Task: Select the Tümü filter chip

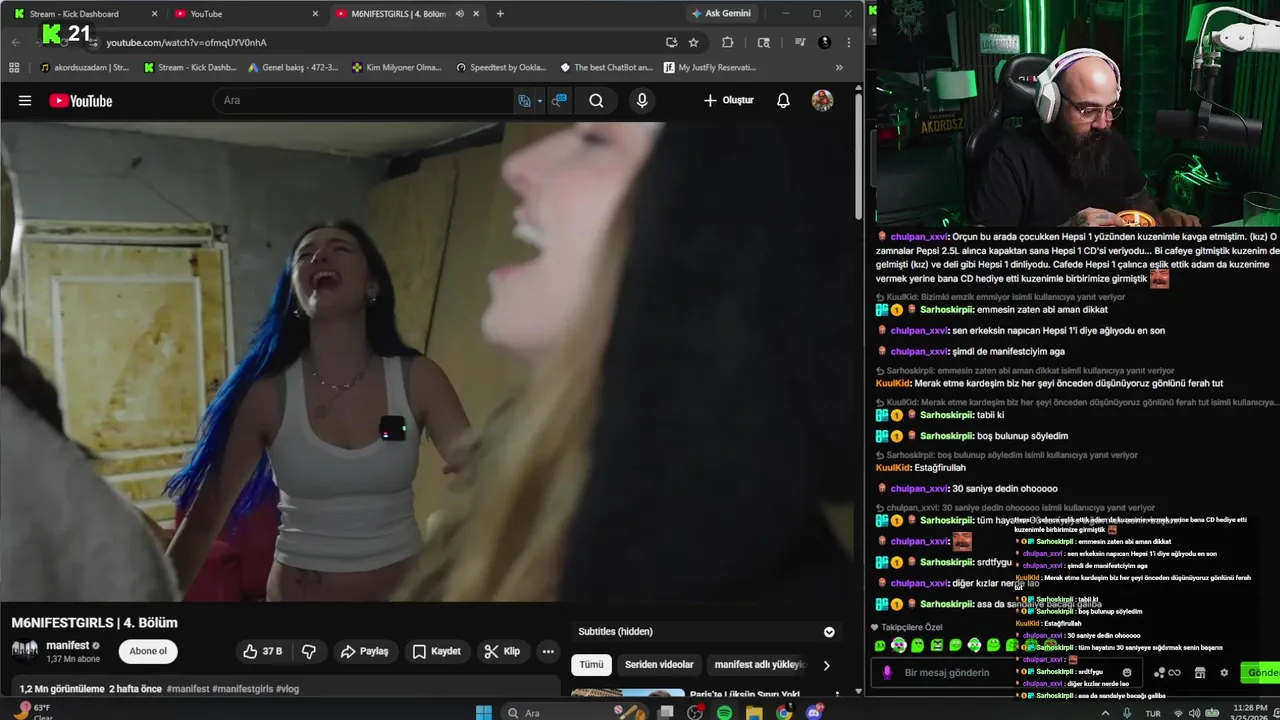Action: [591, 664]
